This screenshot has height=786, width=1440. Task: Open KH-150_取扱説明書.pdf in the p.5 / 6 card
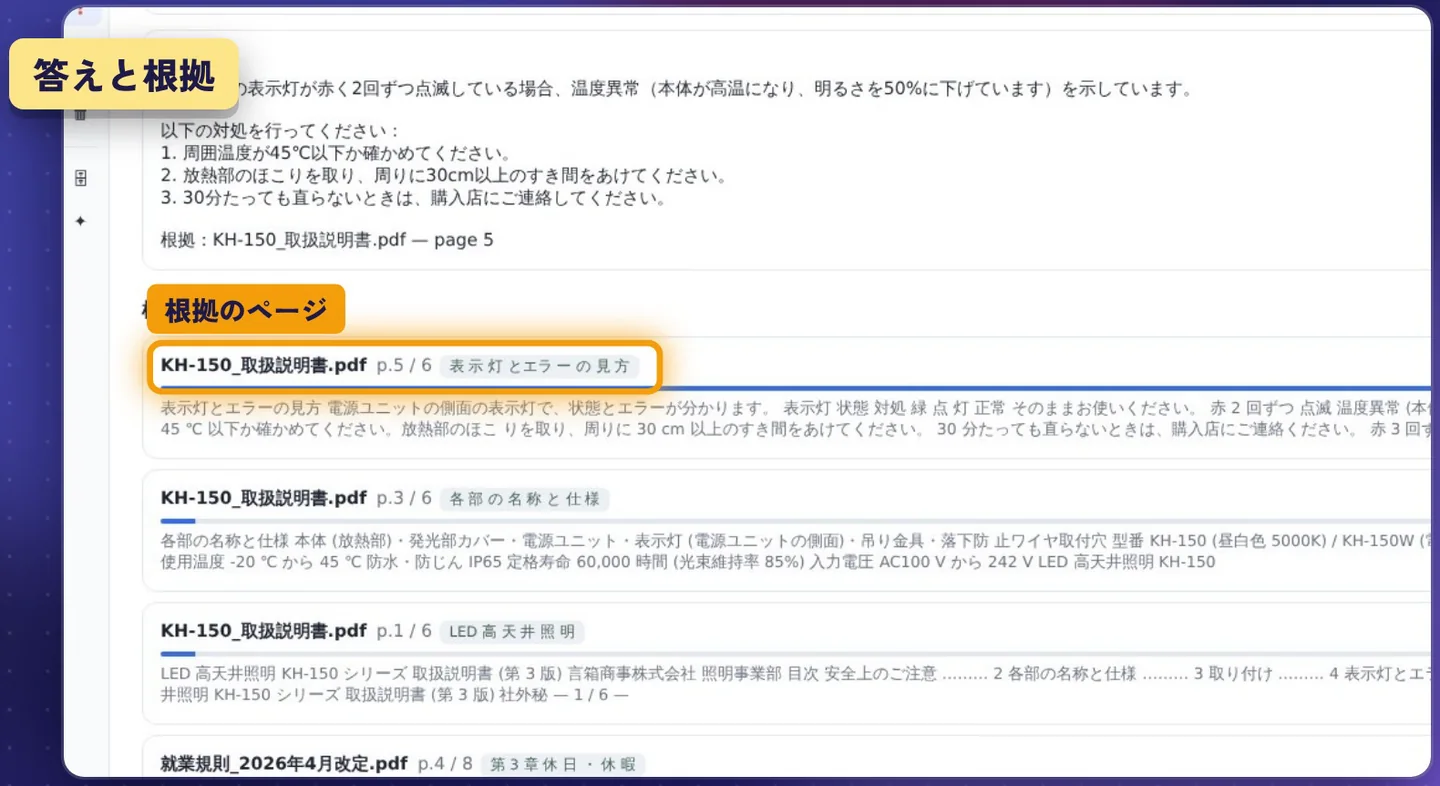264,365
